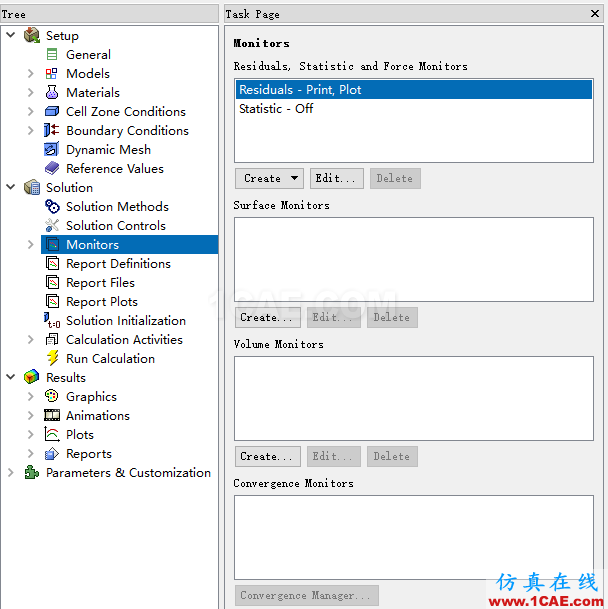
Task: Expand the Monitors node
Action: pyautogui.click(x=31, y=244)
